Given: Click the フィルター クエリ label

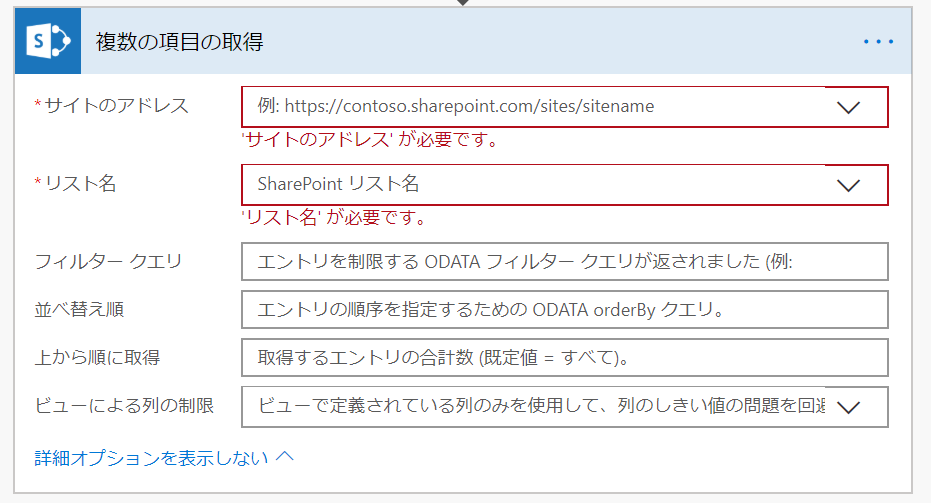Looking at the screenshot, I should pos(108,261).
